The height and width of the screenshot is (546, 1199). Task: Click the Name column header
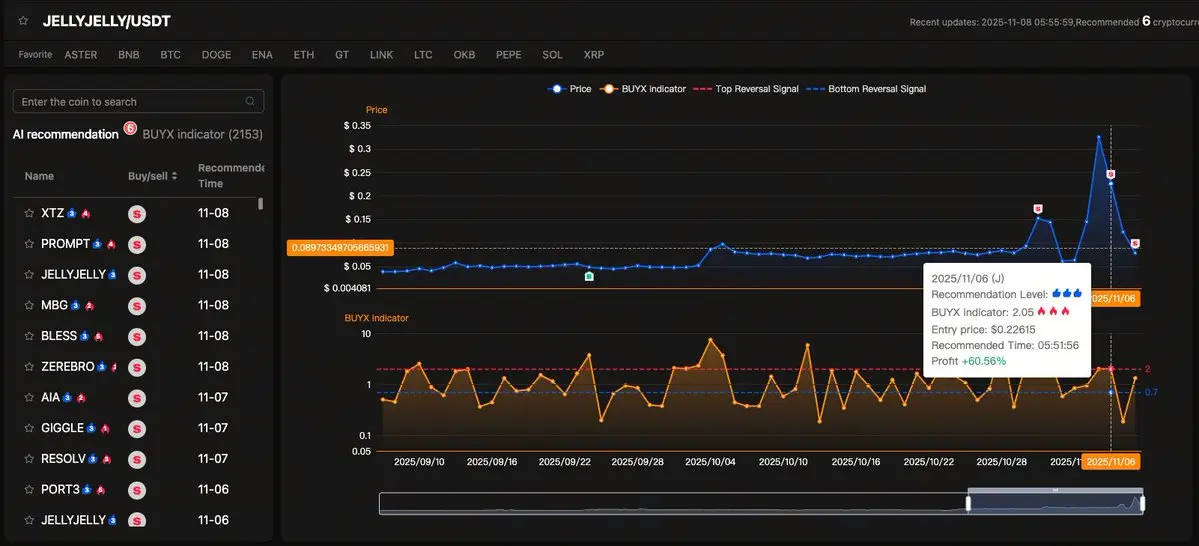click(39, 176)
